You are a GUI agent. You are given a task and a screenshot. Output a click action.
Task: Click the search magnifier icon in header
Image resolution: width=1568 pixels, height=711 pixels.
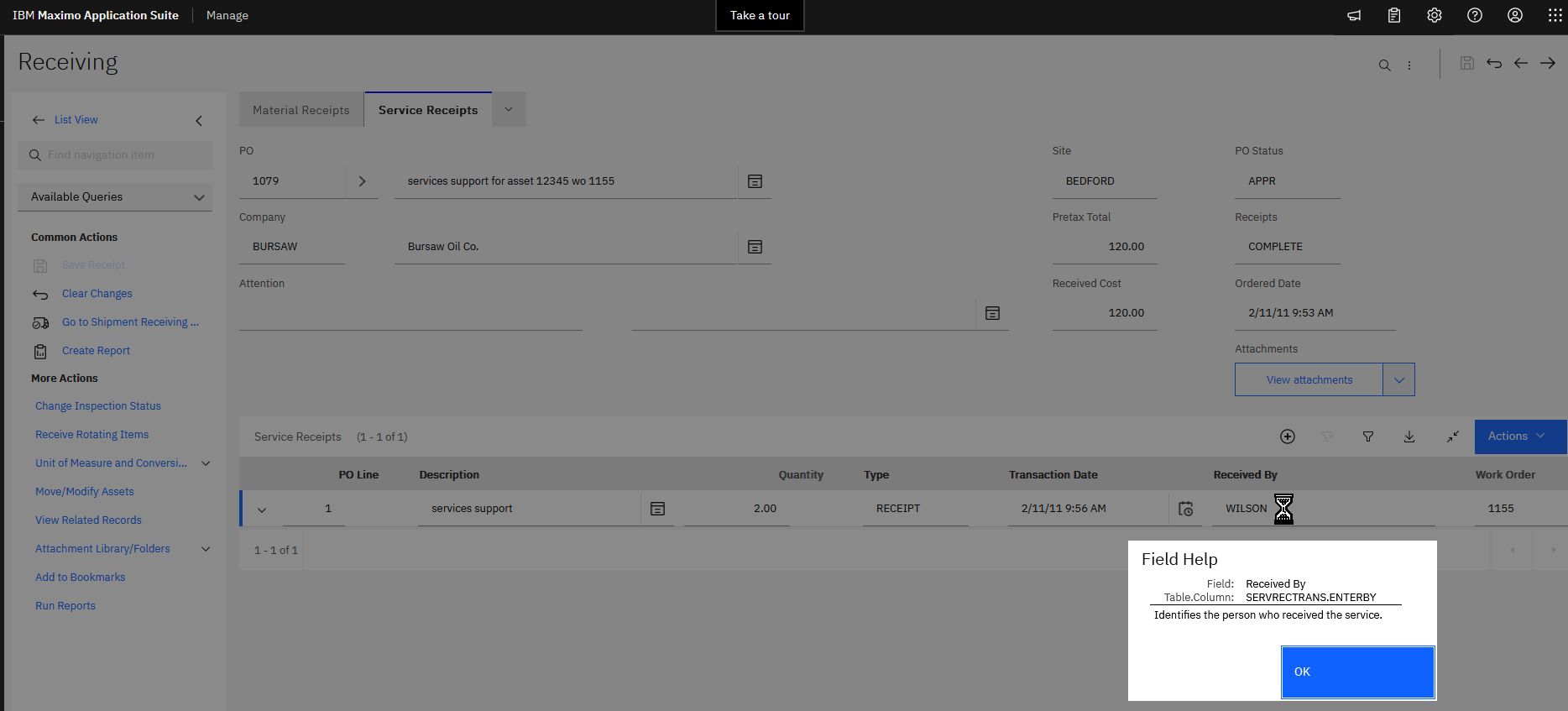(1384, 65)
